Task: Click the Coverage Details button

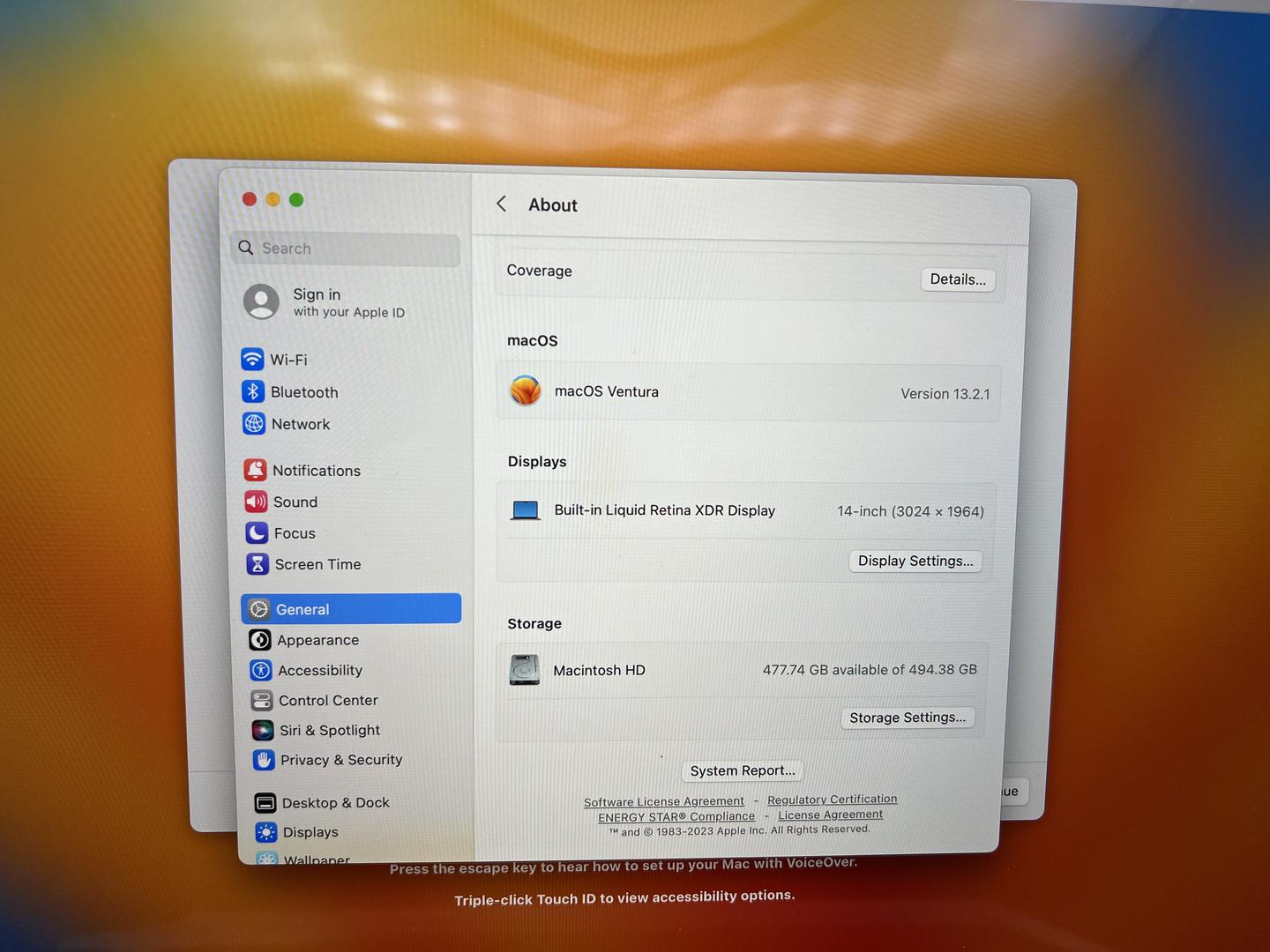Action: pos(958,279)
